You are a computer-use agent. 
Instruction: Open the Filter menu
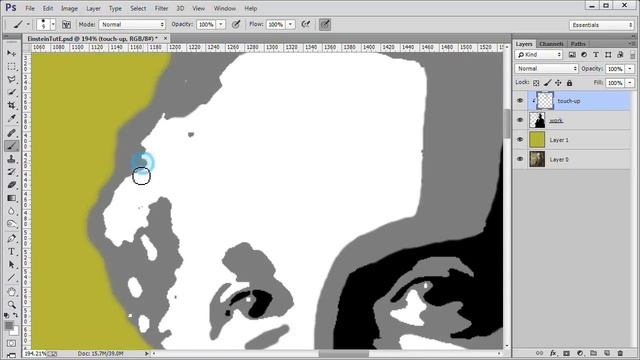(161, 8)
